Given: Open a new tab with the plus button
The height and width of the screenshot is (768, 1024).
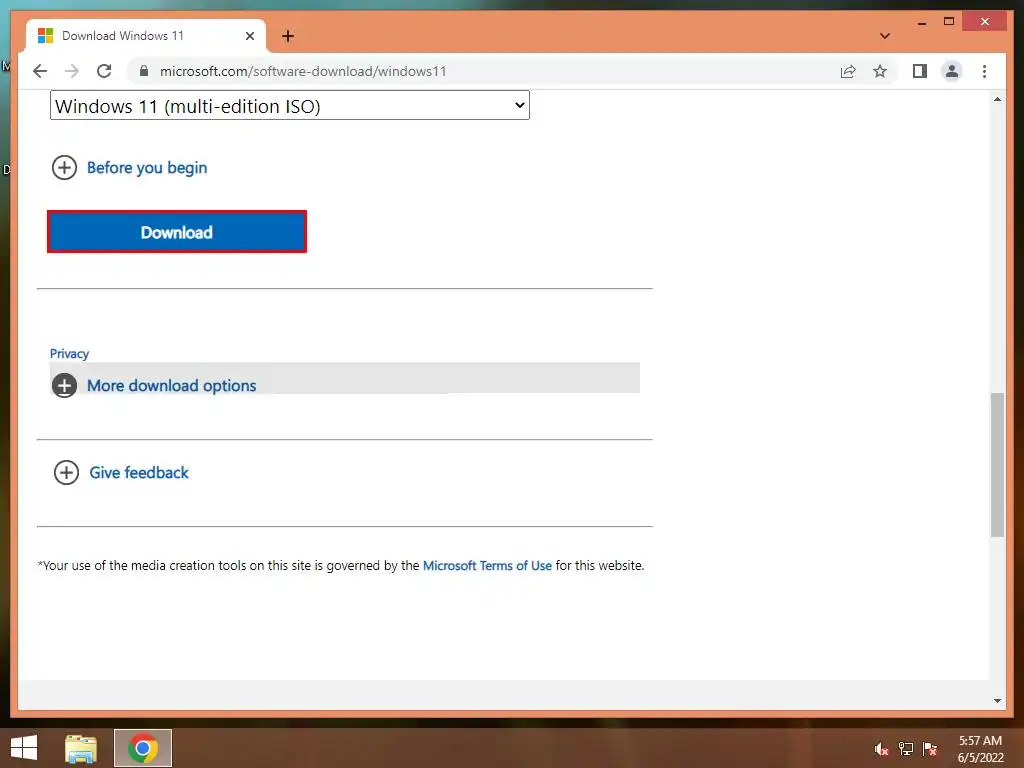Looking at the screenshot, I should (288, 36).
